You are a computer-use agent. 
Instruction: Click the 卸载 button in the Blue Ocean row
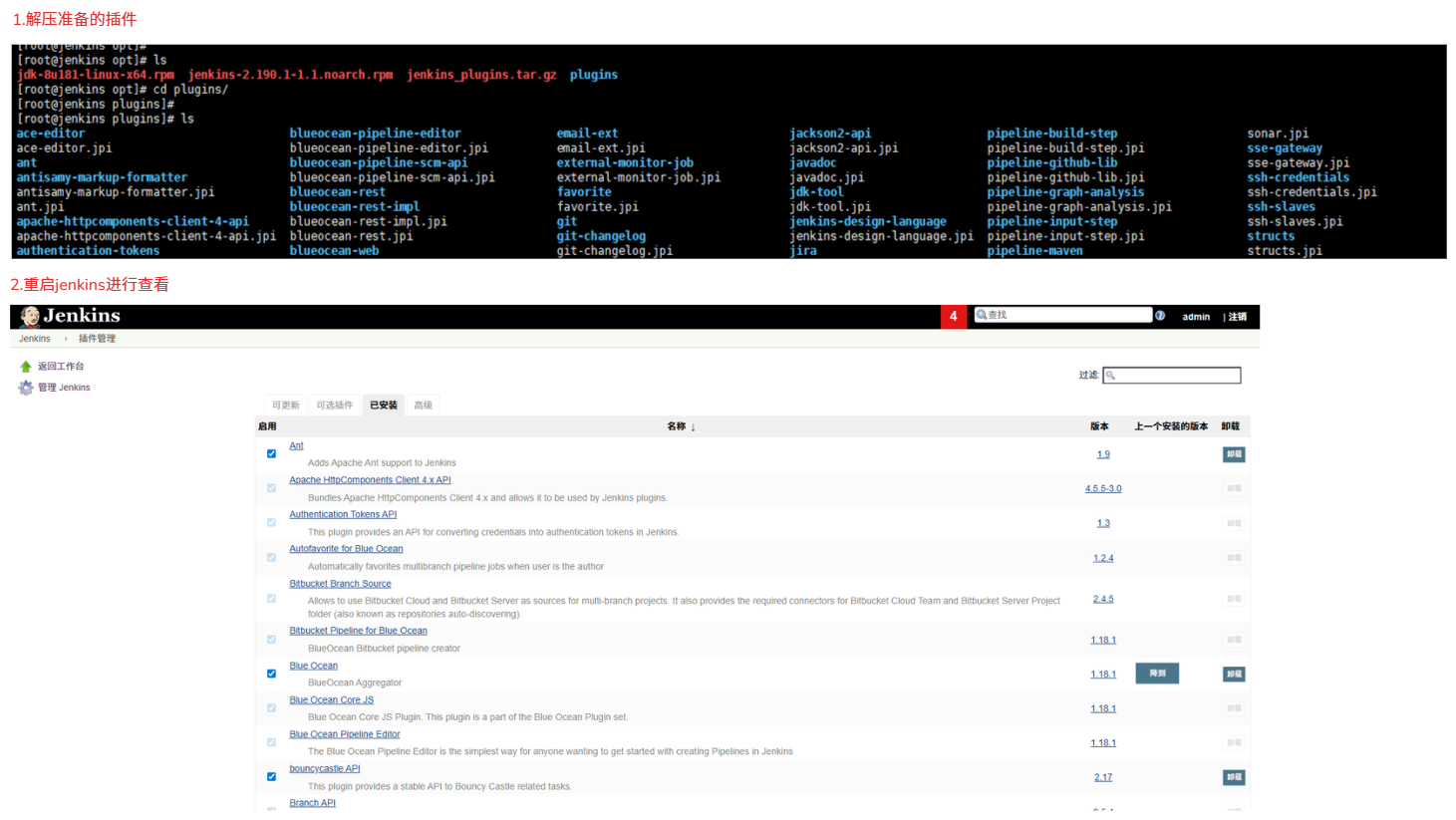pyautogui.click(x=1234, y=675)
